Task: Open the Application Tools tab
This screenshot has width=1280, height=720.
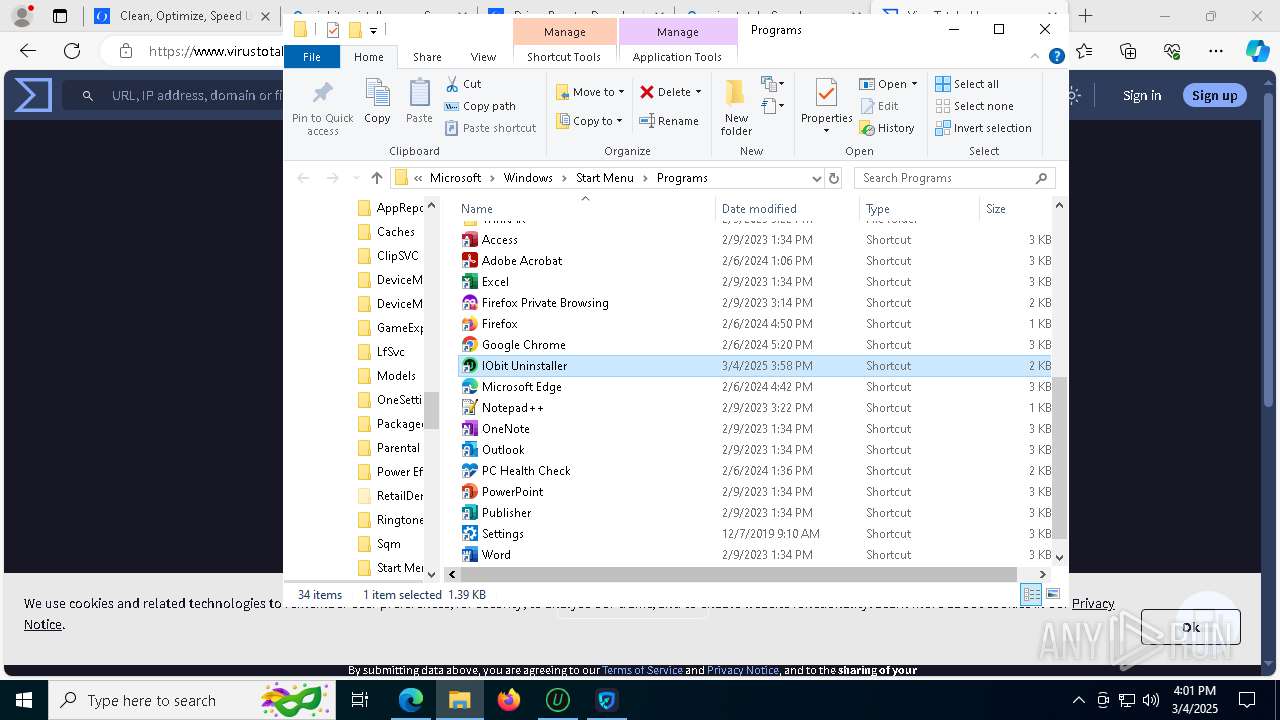Action: tap(677, 57)
